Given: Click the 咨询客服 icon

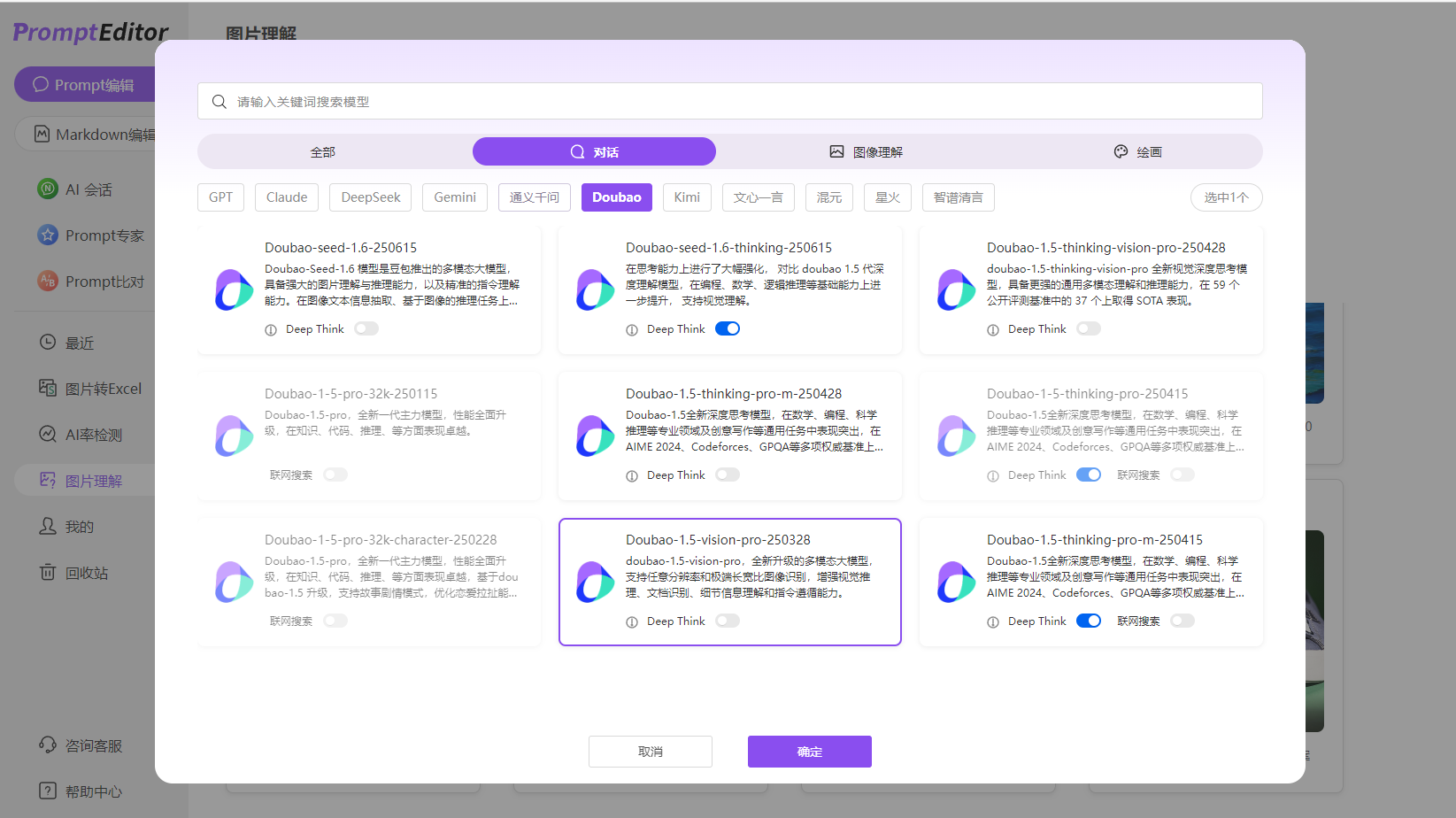Looking at the screenshot, I should pos(81,745).
